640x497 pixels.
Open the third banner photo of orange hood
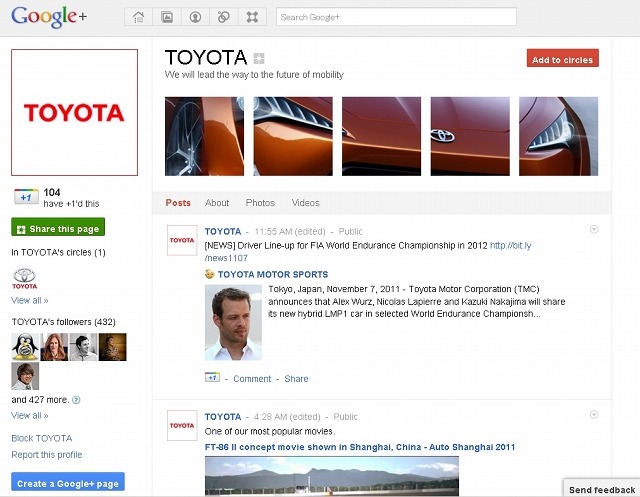click(381, 136)
